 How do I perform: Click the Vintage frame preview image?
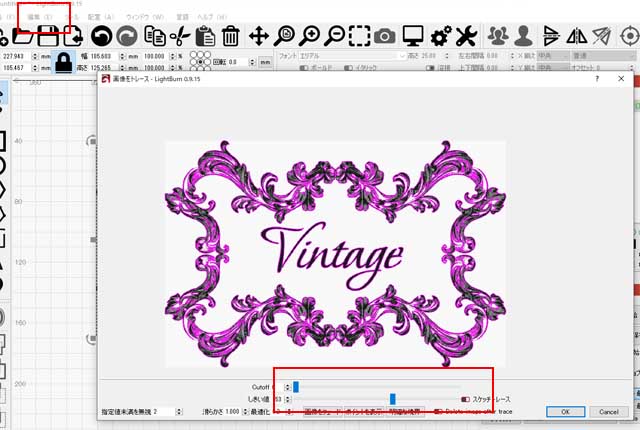point(336,254)
